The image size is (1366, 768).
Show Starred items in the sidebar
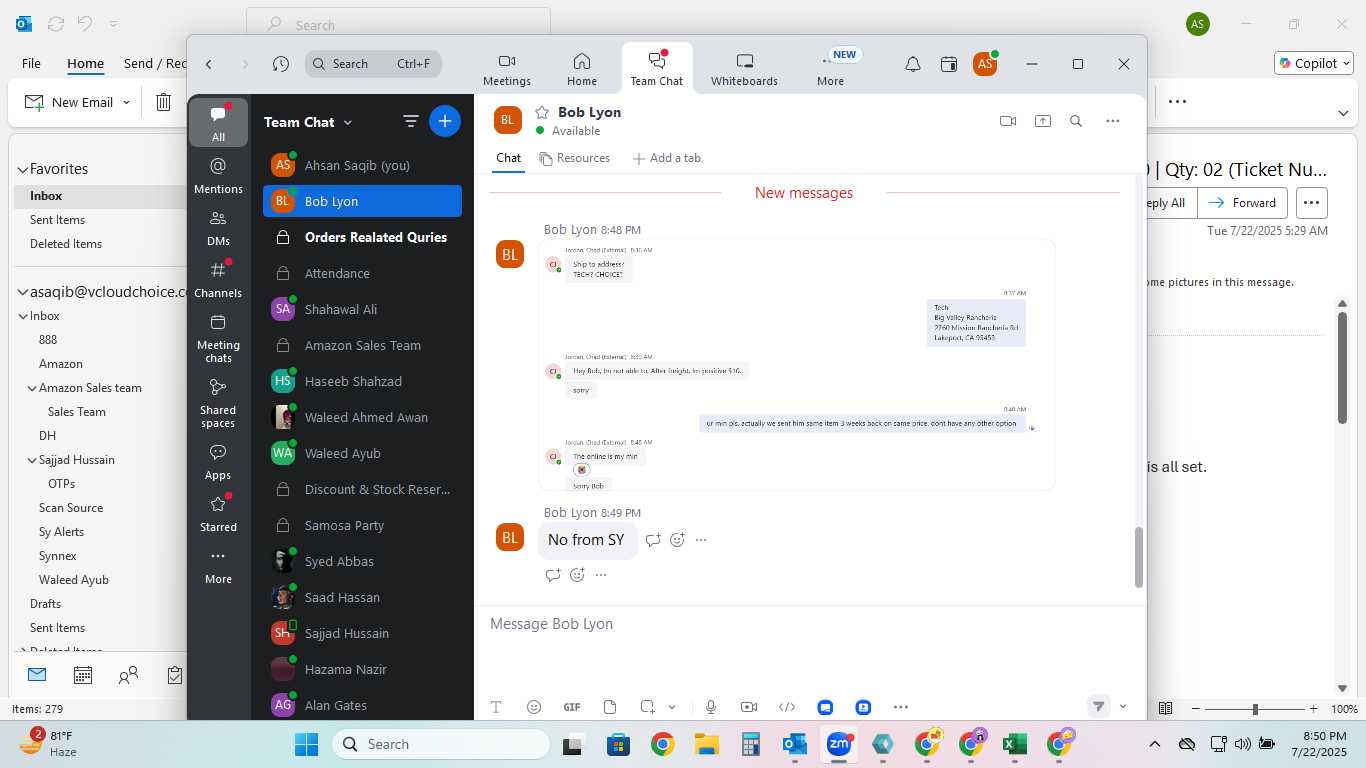click(x=218, y=514)
